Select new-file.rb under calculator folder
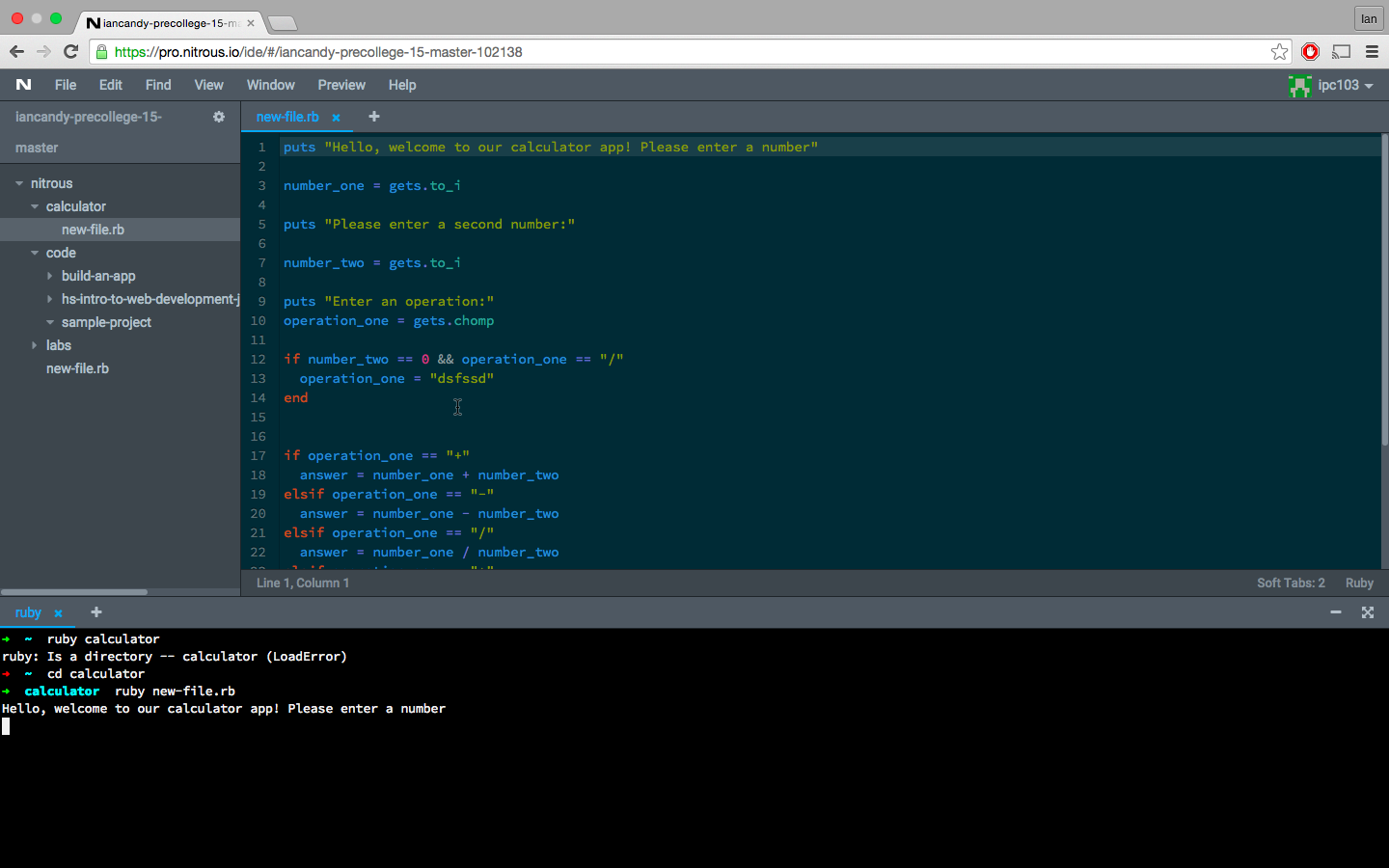Viewport: 1389px width, 868px height. coord(93,230)
